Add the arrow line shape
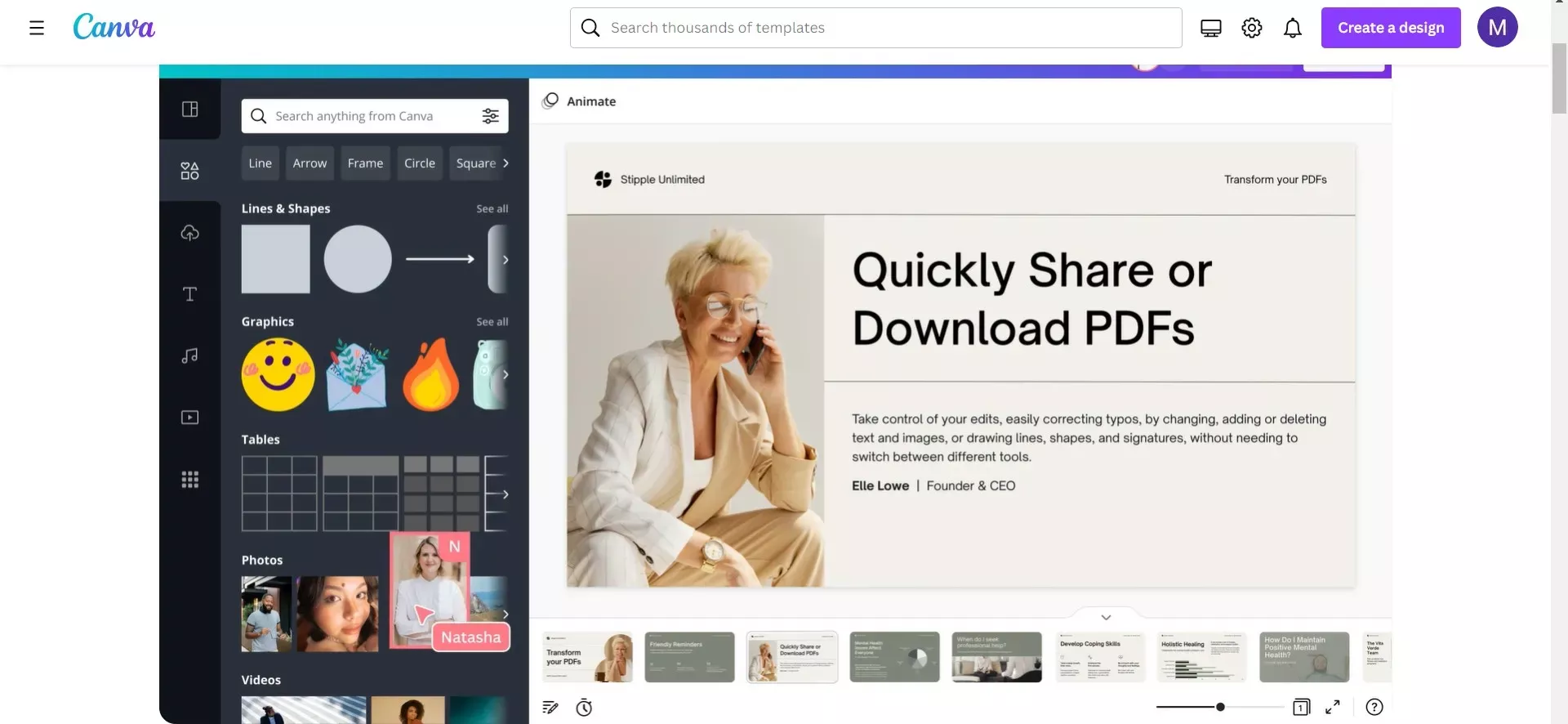The height and width of the screenshot is (724, 1568). [x=440, y=259]
